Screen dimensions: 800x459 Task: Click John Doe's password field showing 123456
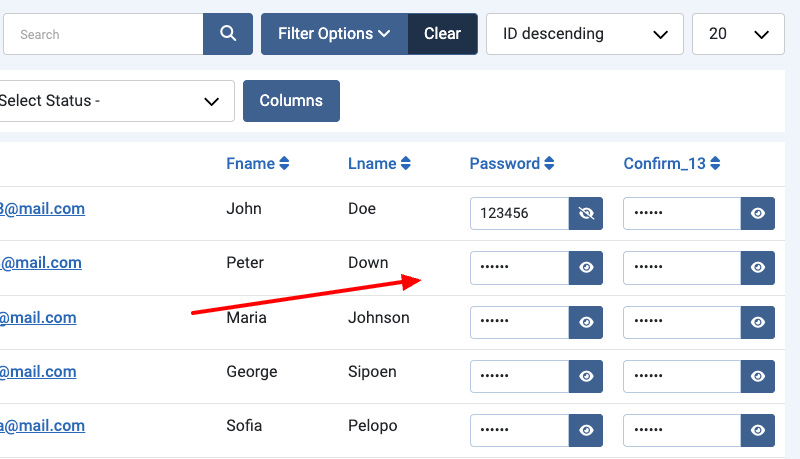(519, 213)
